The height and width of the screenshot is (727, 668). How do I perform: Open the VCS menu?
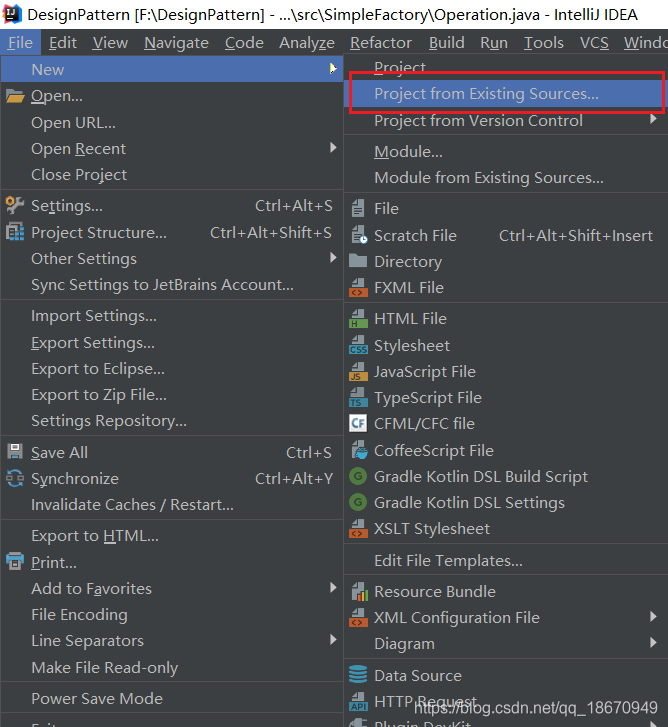(x=594, y=43)
